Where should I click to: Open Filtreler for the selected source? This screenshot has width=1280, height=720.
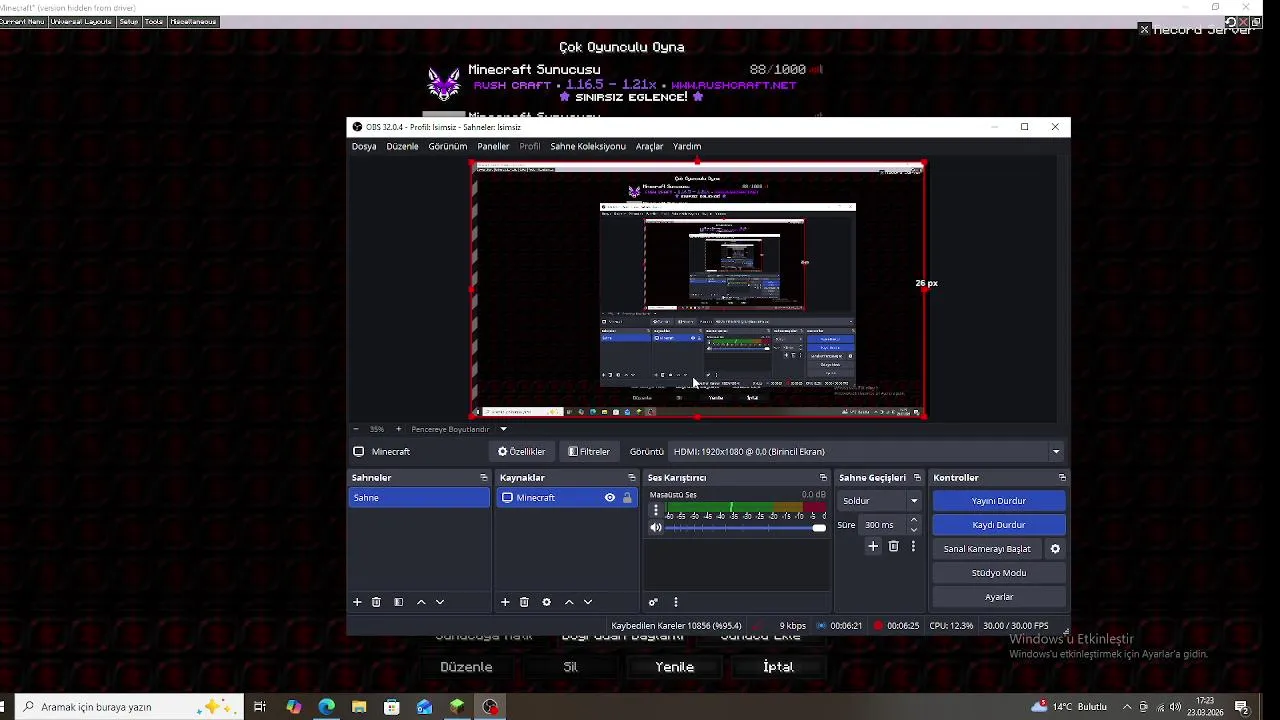[x=589, y=451]
